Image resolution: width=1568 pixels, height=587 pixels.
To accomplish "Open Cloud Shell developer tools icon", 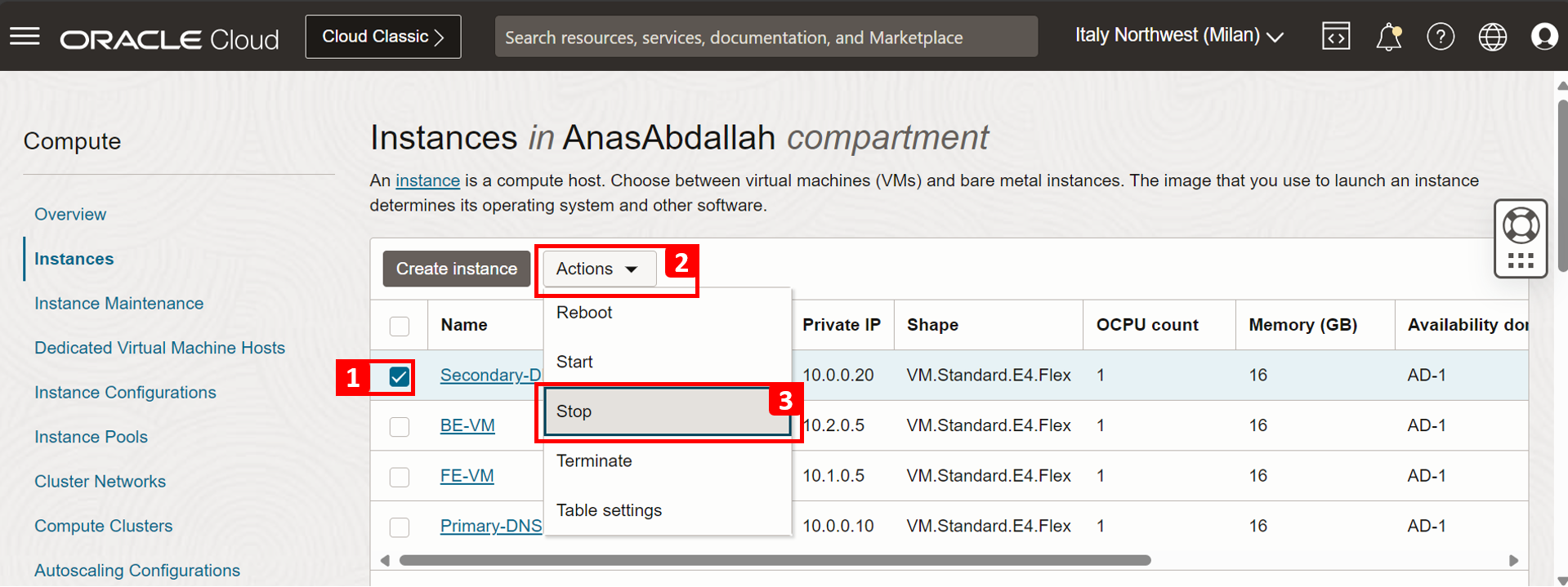I will (x=1336, y=37).
